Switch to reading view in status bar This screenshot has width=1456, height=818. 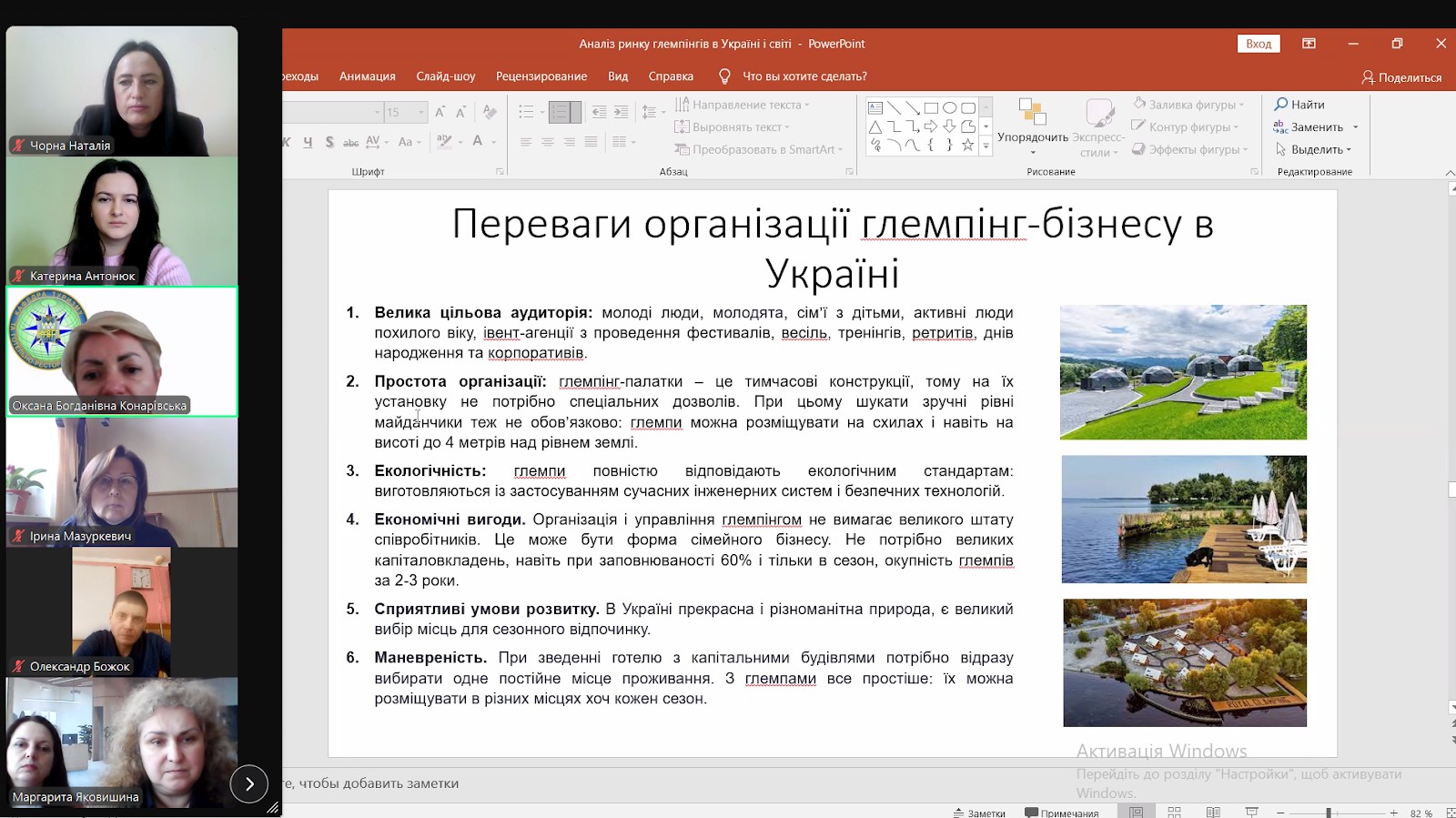point(1213,812)
